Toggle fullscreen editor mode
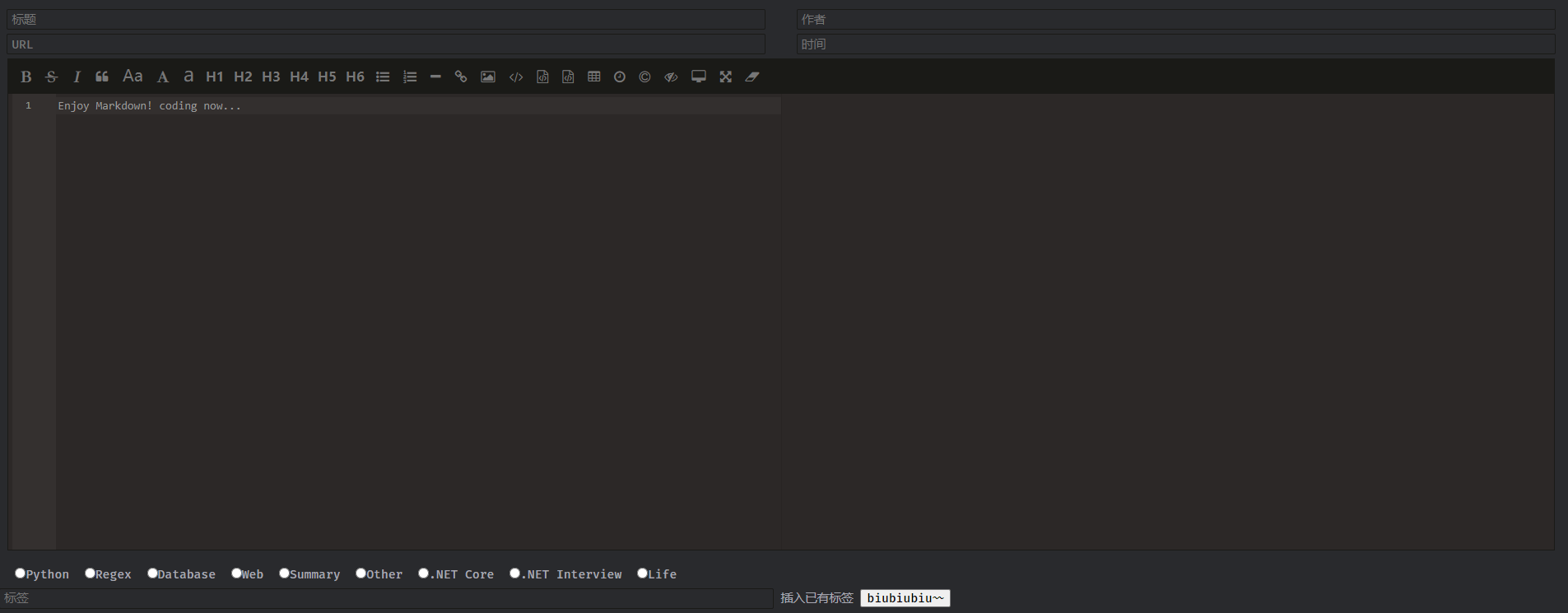Screen dimensions: 1568x613 (725, 77)
